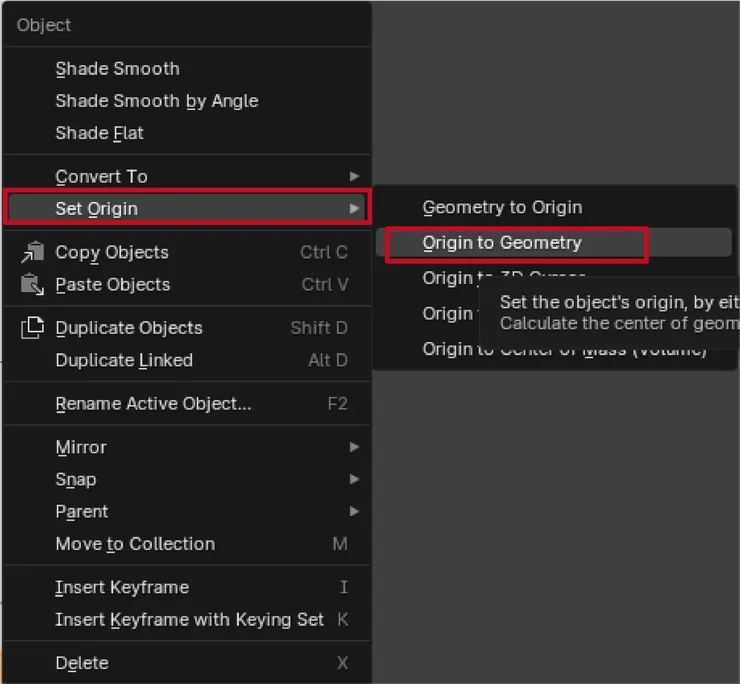Screen dimensions: 740x684
Task: Apply Shade Flat to the object
Action: coord(99,133)
